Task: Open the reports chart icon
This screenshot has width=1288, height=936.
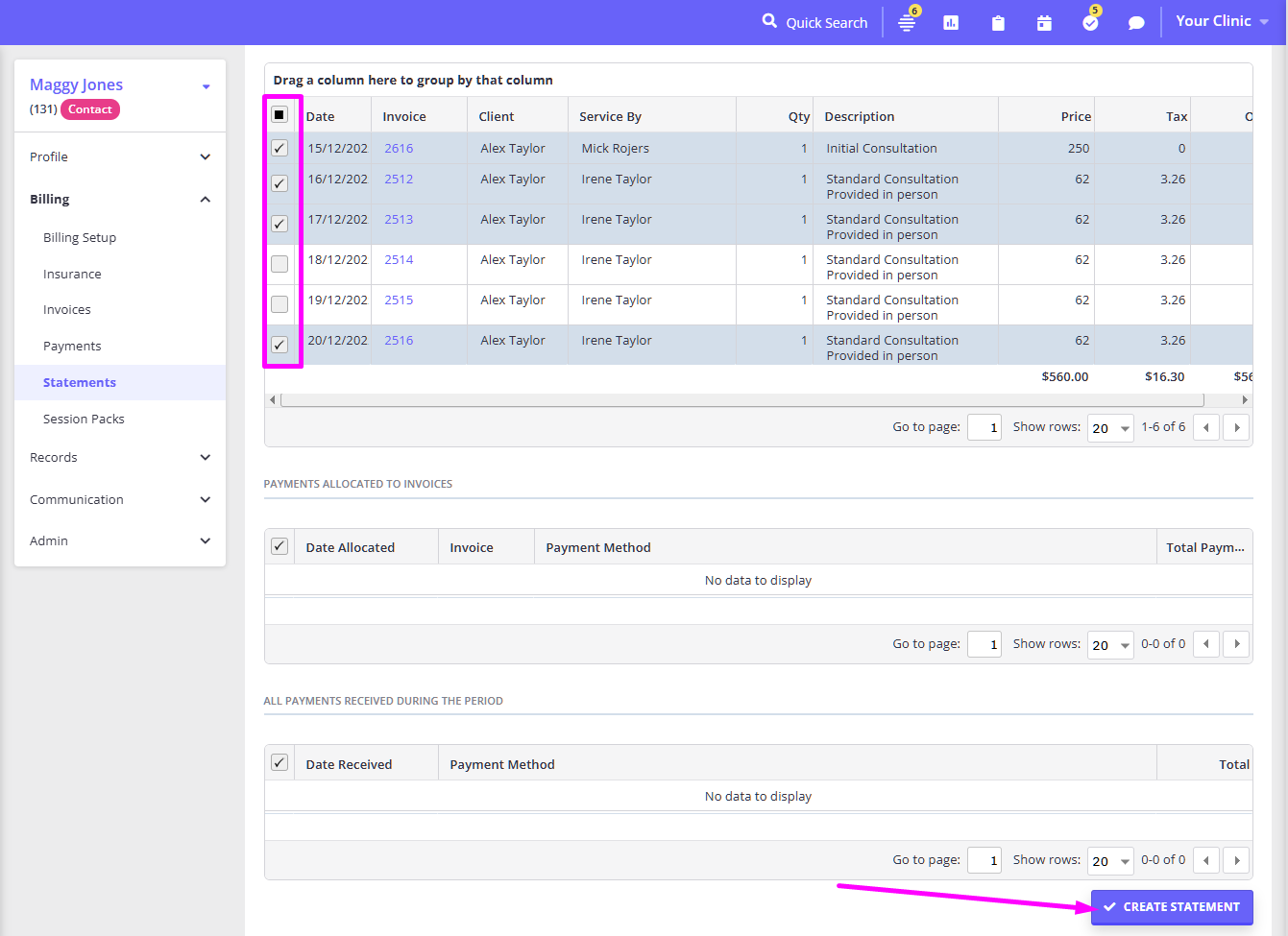Action: pyautogui.click(x=951, y=23)
